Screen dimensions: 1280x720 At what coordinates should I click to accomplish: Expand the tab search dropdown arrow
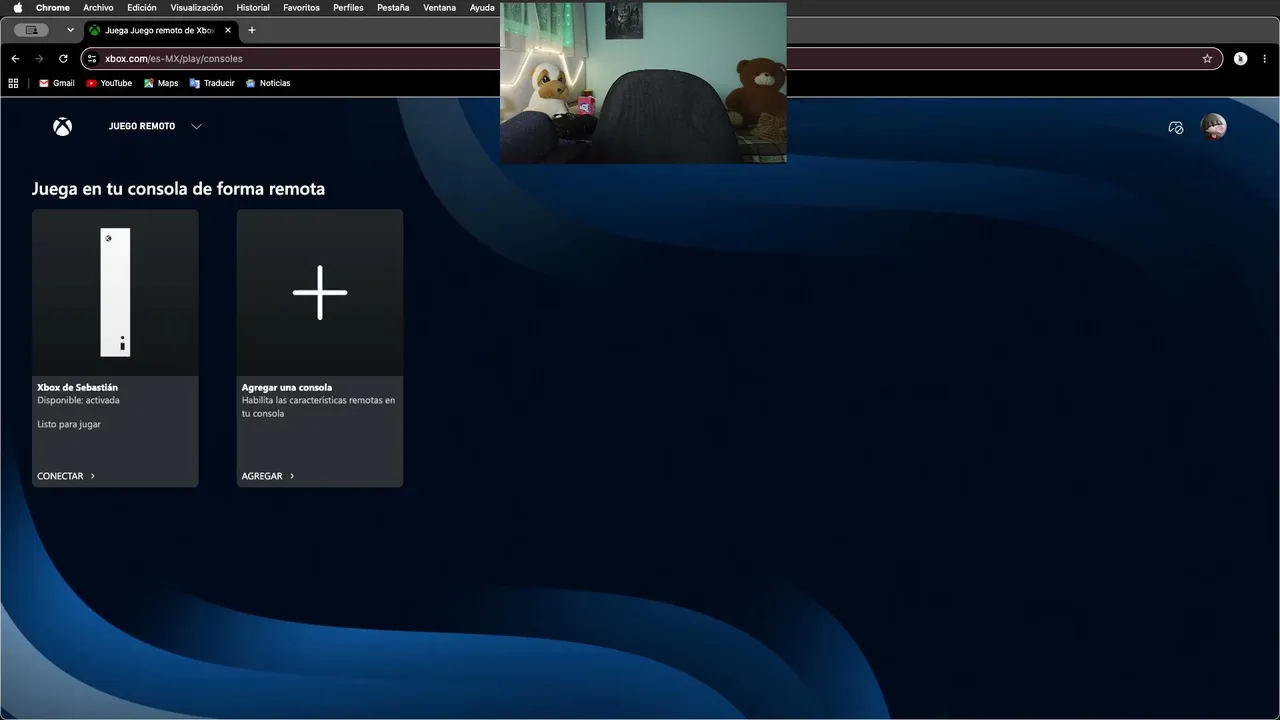[x=70, y=30]
